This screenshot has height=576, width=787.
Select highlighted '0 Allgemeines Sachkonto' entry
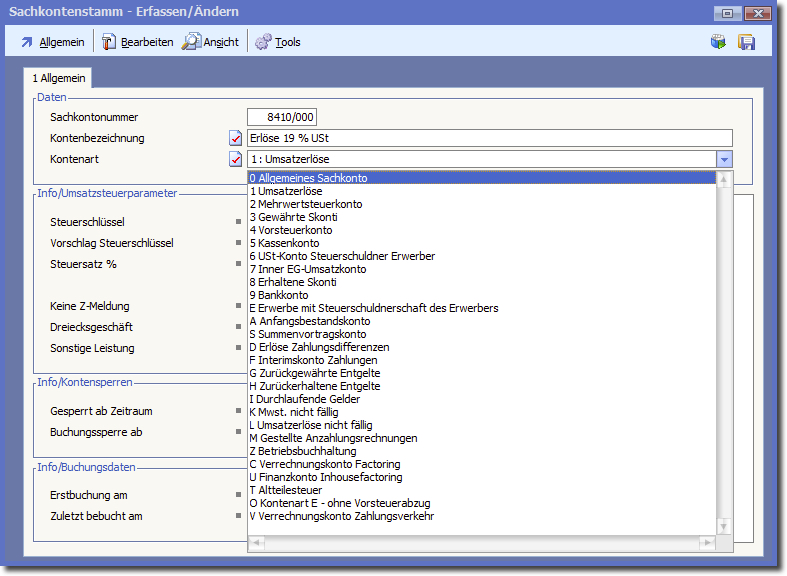[x=308, y=178]
